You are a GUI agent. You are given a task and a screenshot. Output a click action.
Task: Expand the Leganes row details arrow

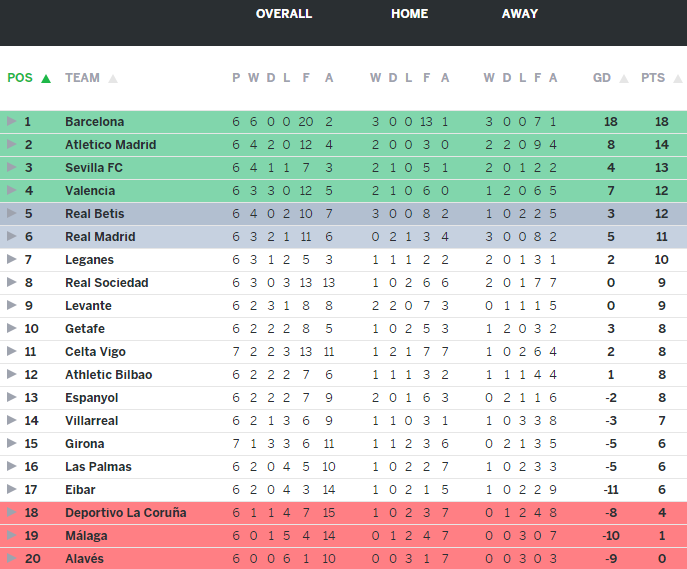point(12,260)
